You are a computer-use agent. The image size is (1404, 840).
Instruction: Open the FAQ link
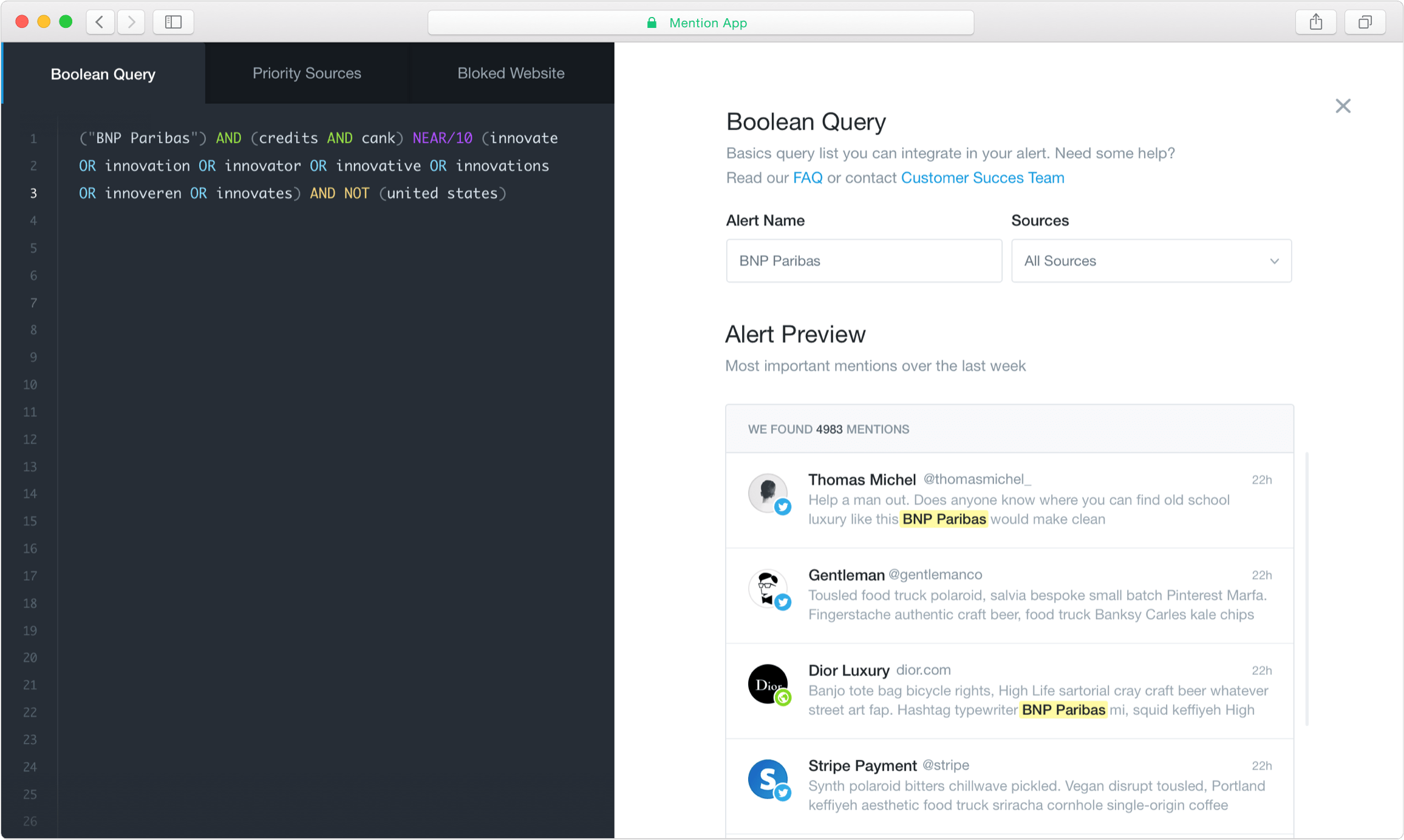(808, 178)
